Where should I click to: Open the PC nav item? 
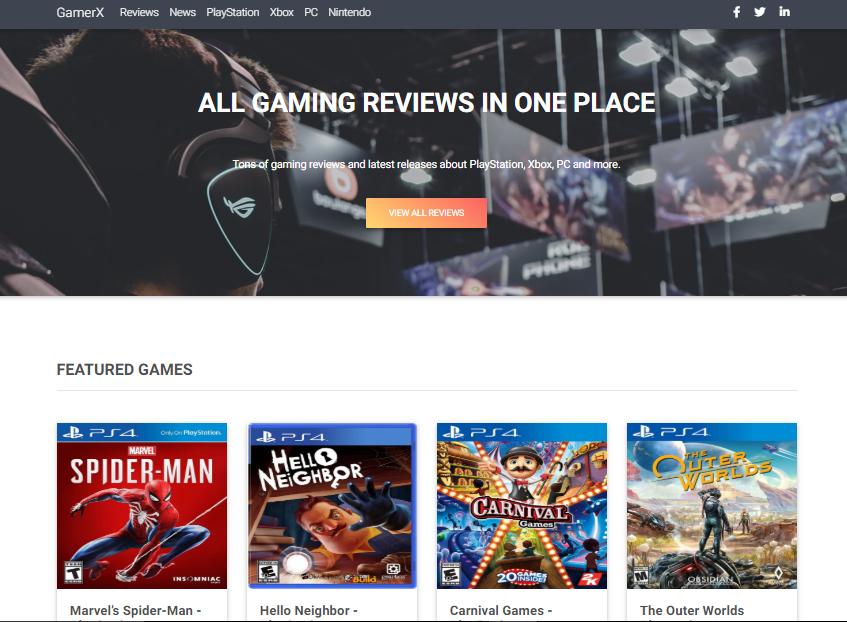tap(311, 12)
